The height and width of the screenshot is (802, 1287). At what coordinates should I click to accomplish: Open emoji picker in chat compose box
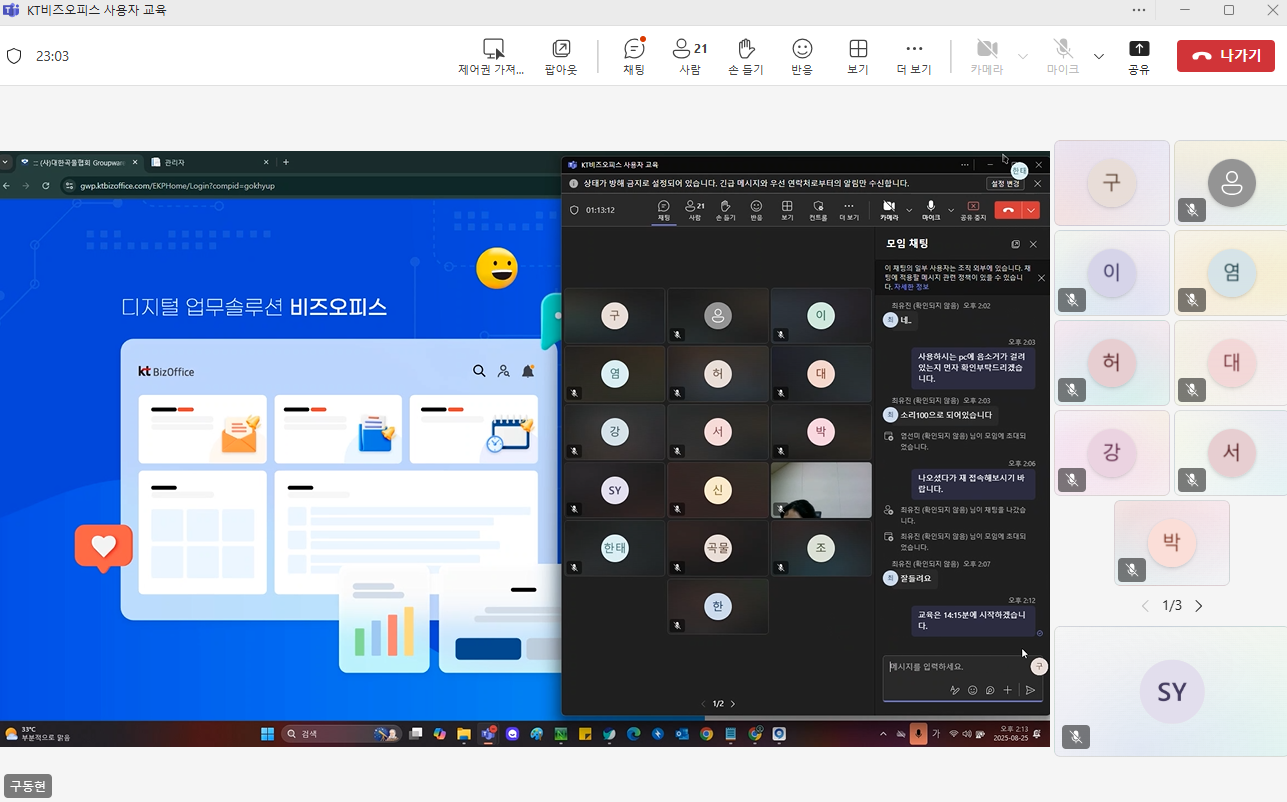[972, 690]
